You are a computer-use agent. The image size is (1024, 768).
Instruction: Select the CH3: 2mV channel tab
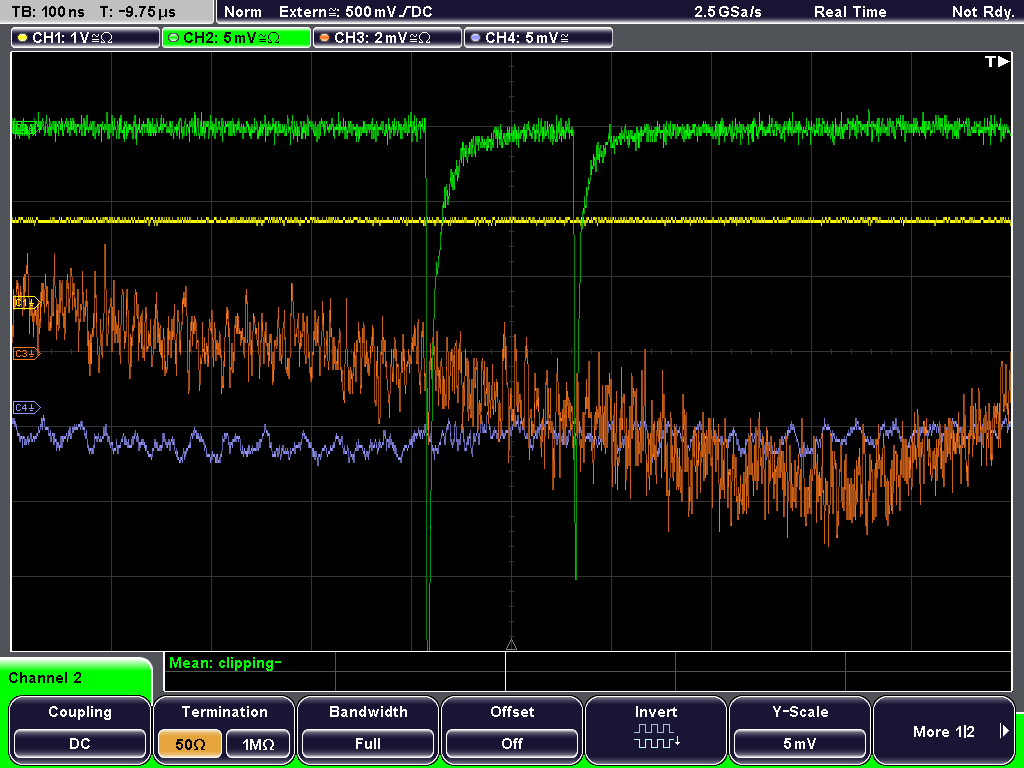(387, 37)
